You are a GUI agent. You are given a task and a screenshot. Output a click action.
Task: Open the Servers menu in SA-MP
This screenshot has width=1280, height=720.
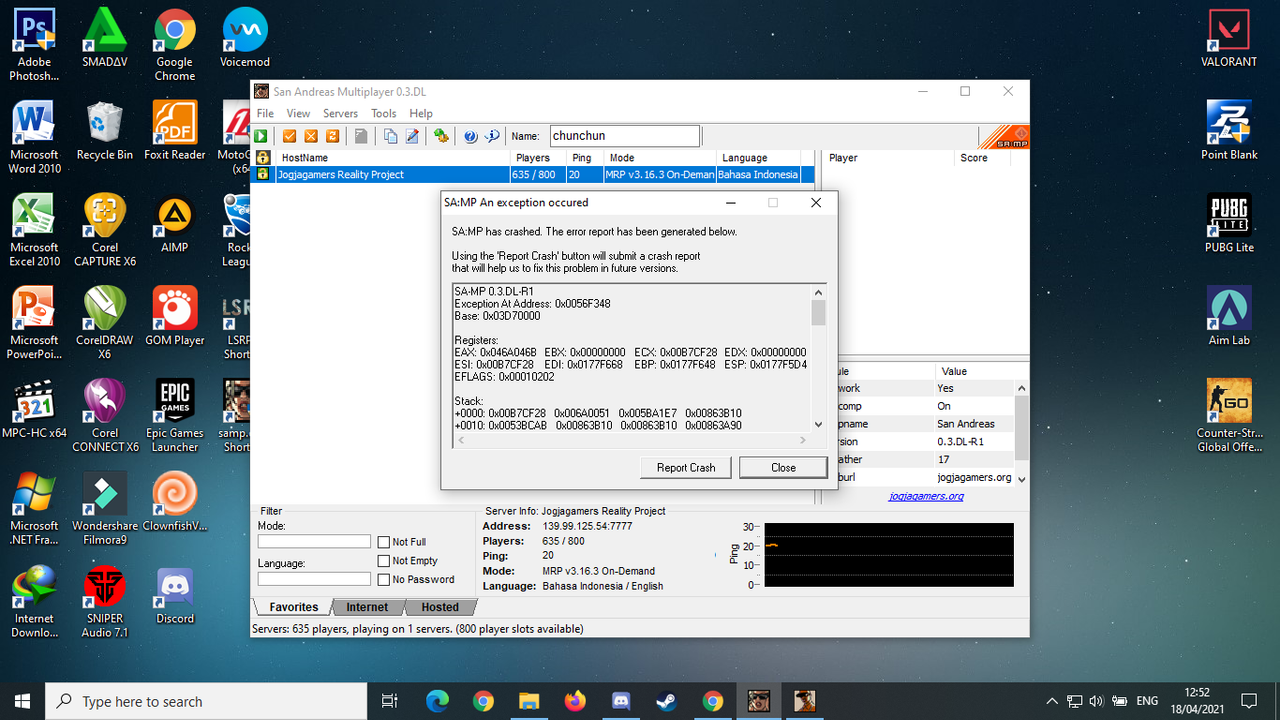tap(340, 114)
